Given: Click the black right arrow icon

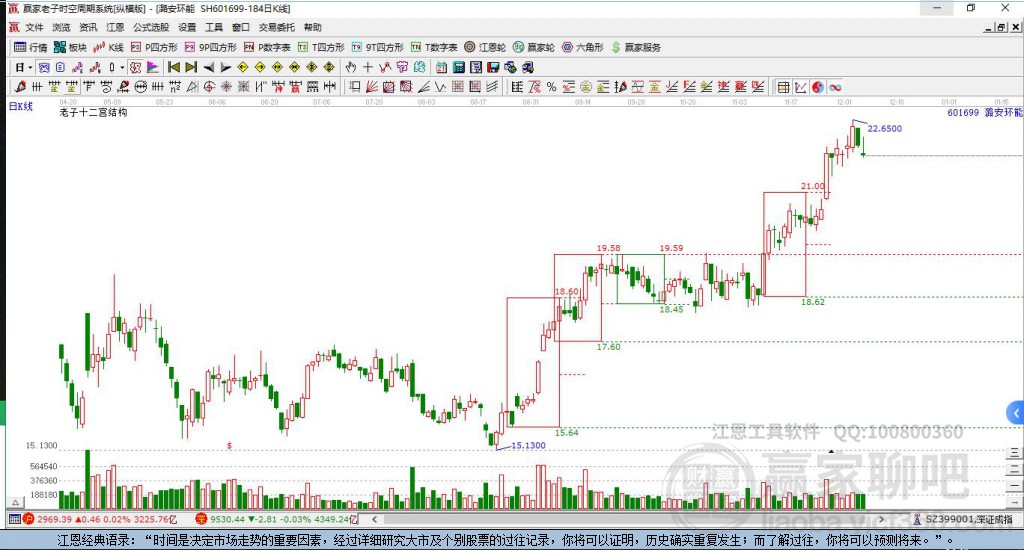Looking at the screenshot, I should point(225,67).
